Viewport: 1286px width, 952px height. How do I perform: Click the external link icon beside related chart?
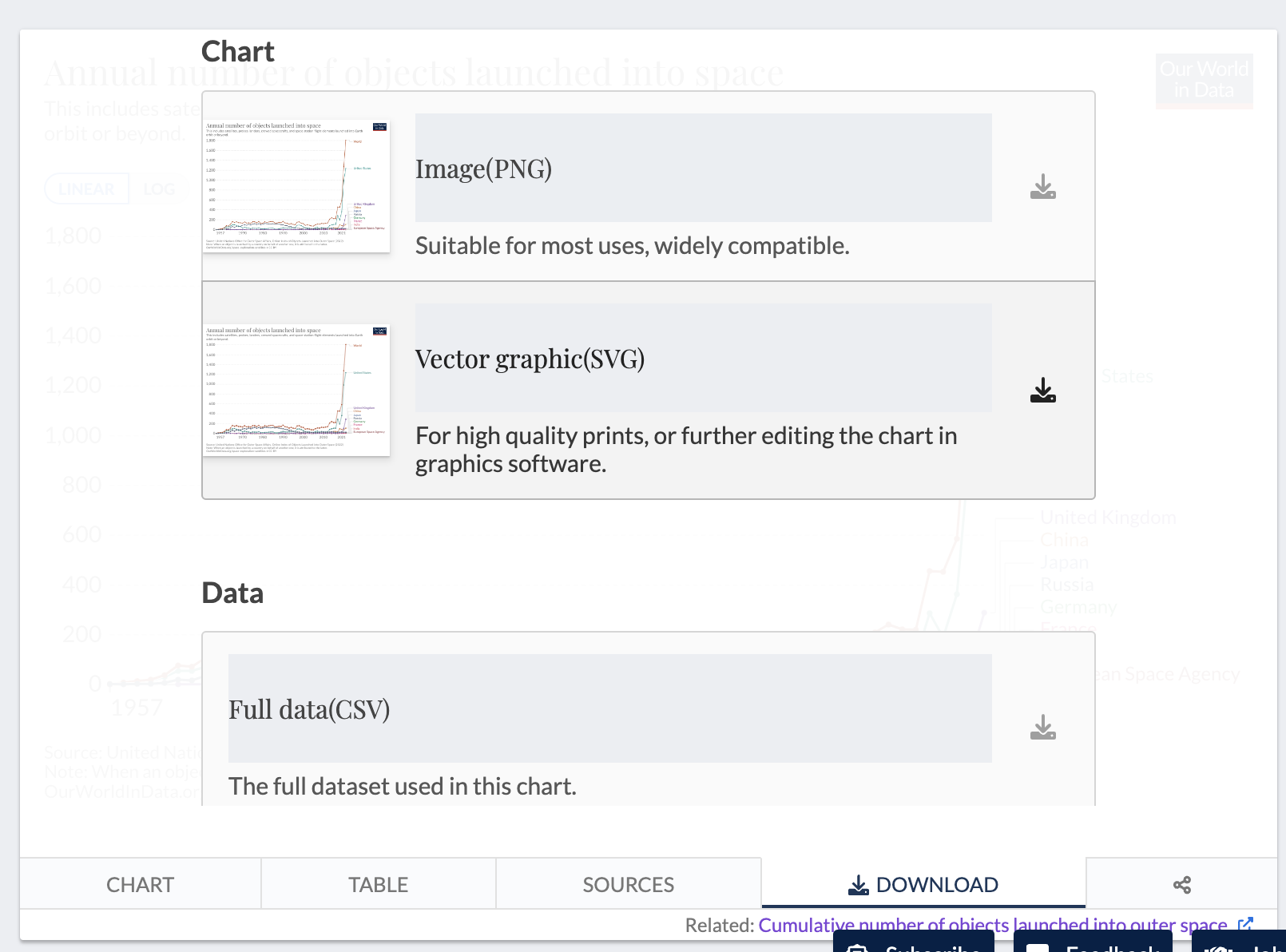tap(1244, 925)
